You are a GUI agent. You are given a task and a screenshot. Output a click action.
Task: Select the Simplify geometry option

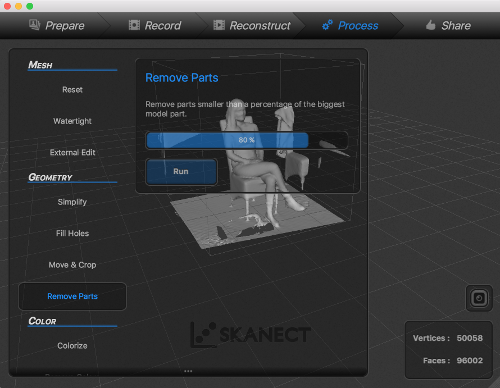point(72,202)
